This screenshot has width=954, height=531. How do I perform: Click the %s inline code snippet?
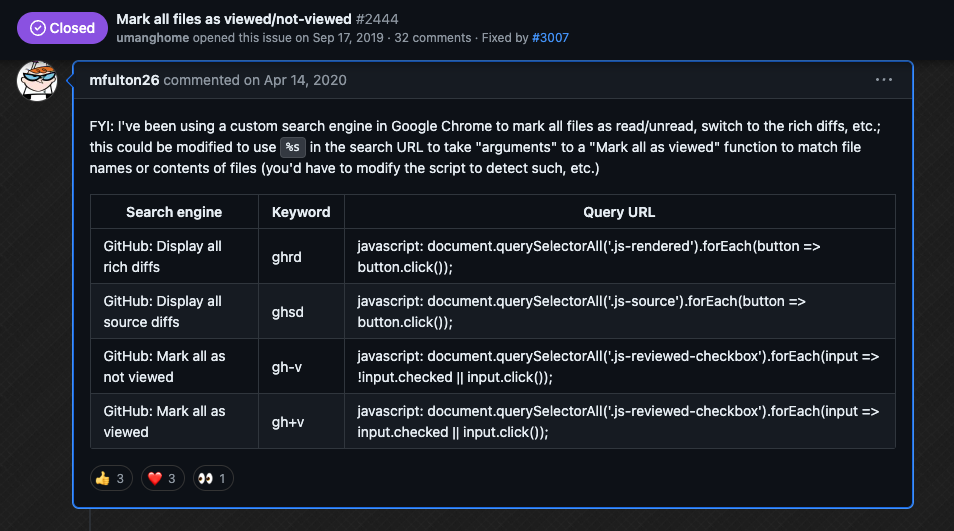click(x=293, y=147)
